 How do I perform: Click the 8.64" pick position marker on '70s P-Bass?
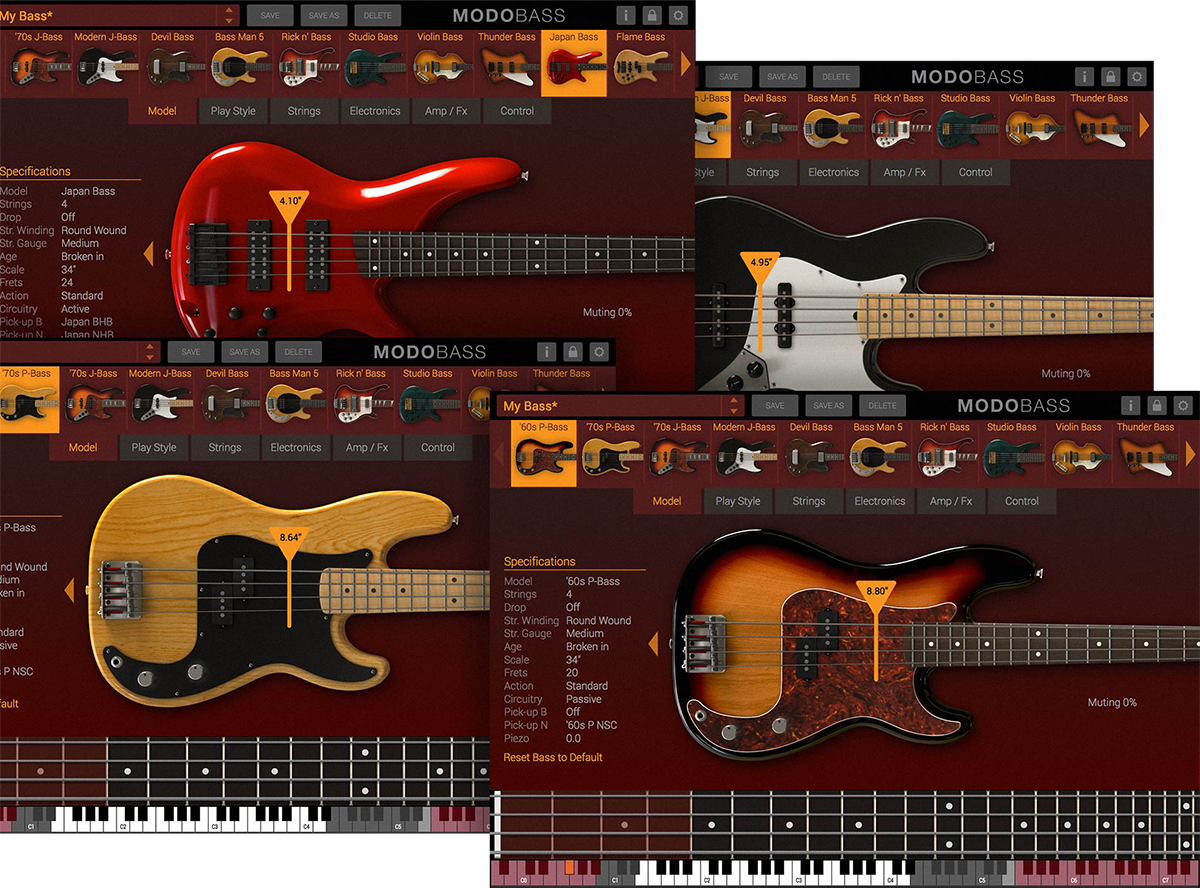pos(289,577)
